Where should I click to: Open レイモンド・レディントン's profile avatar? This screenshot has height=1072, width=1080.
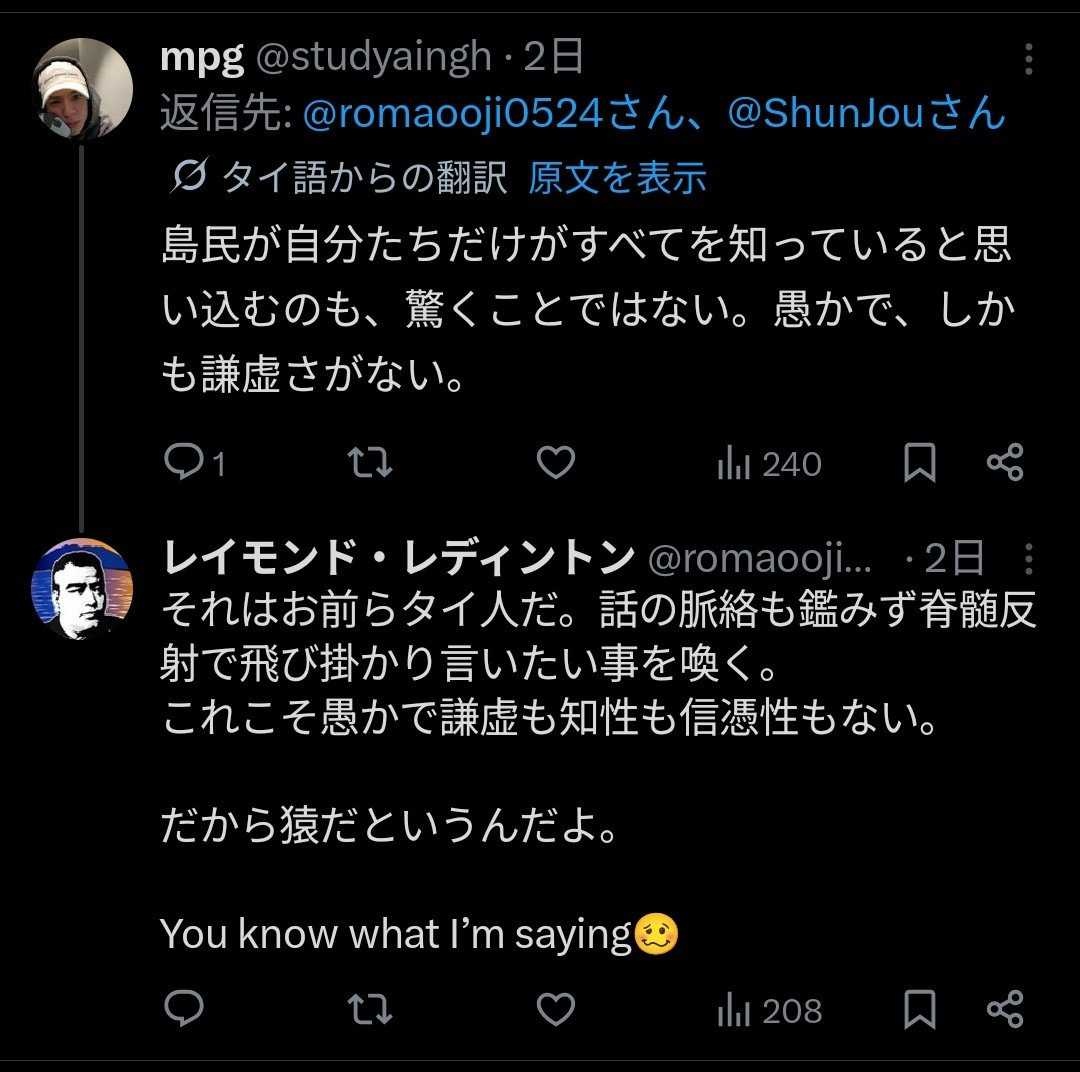(x=83, y=589)
